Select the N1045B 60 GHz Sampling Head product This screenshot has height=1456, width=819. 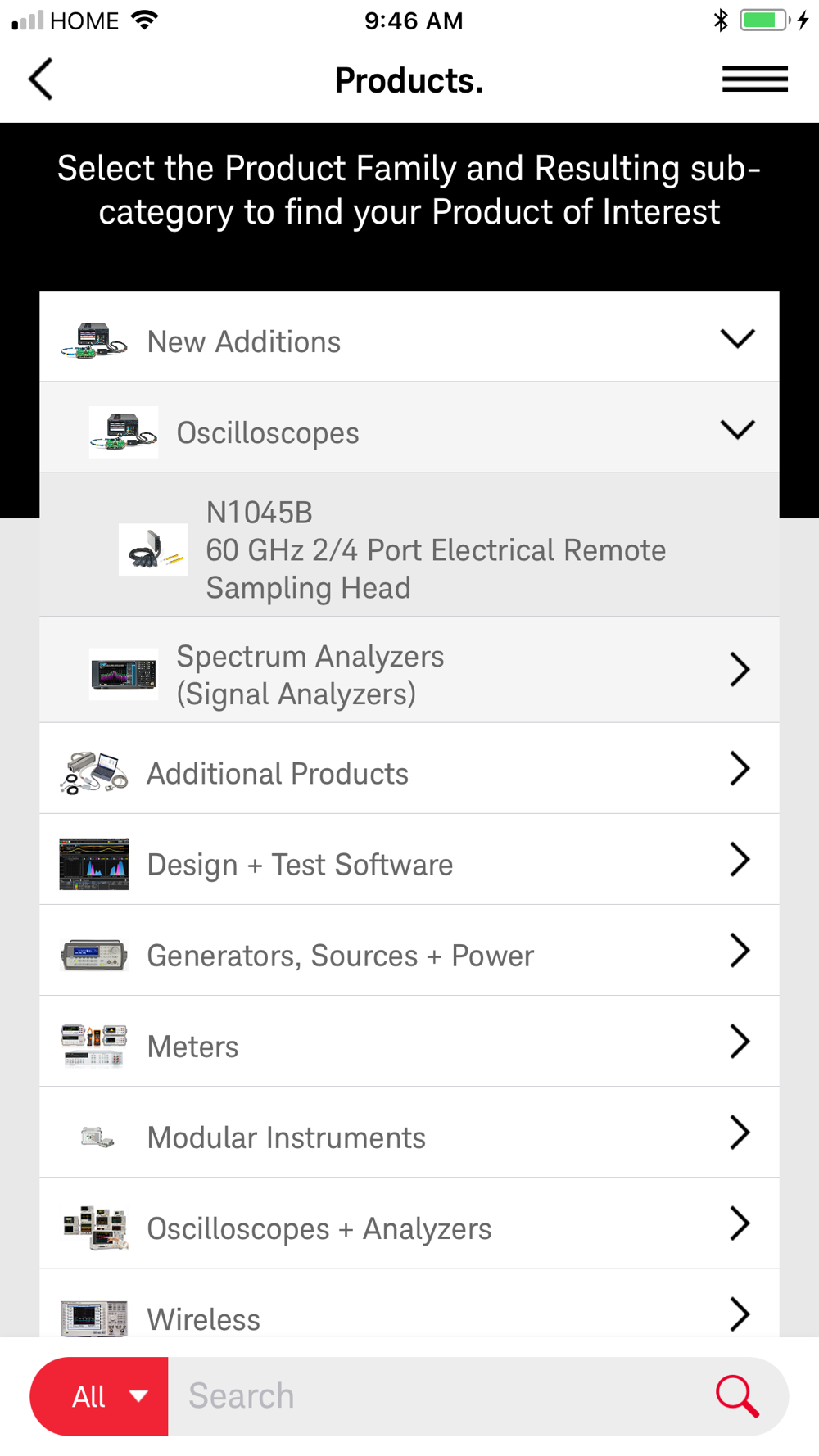point(409,545)
